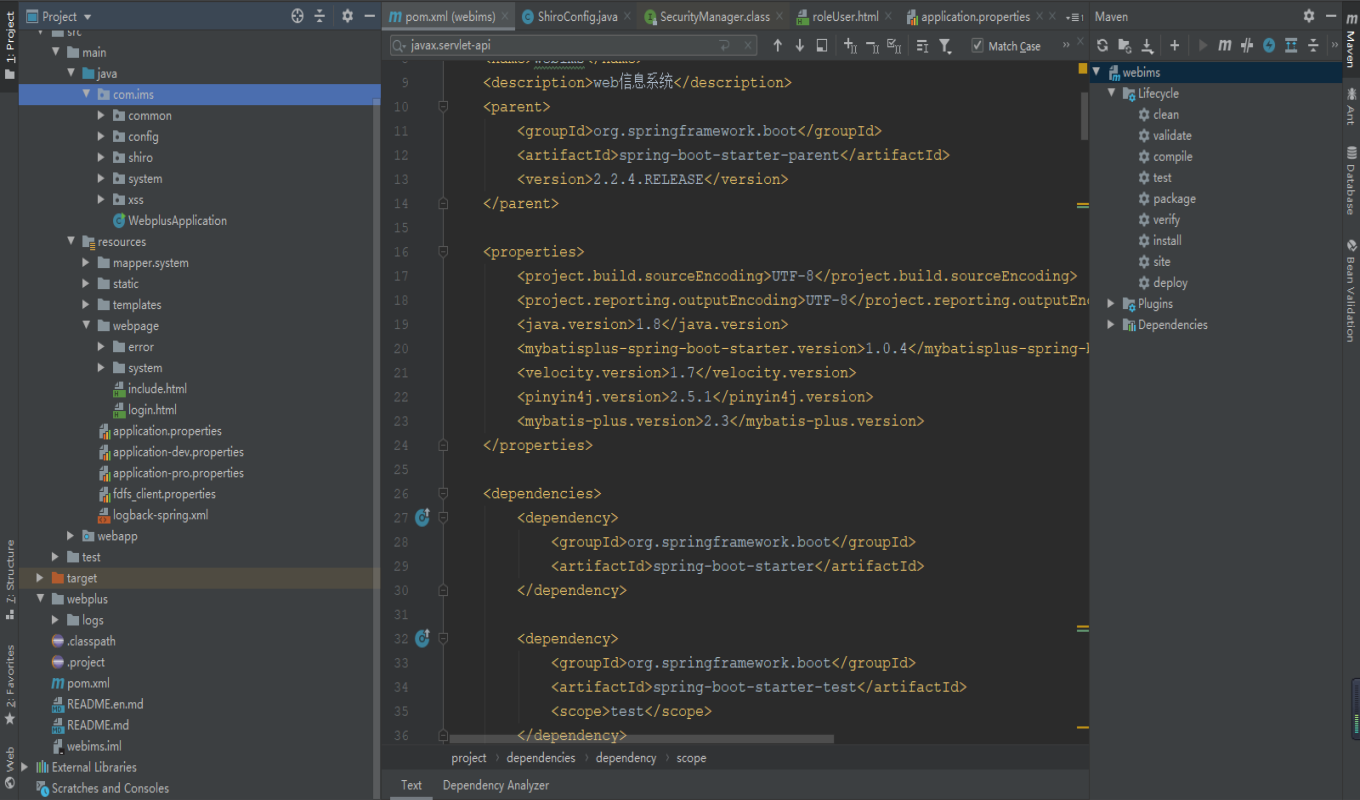Open Project panel settings gear
The image size is (1360, 800).
click(x=347, y=16)
